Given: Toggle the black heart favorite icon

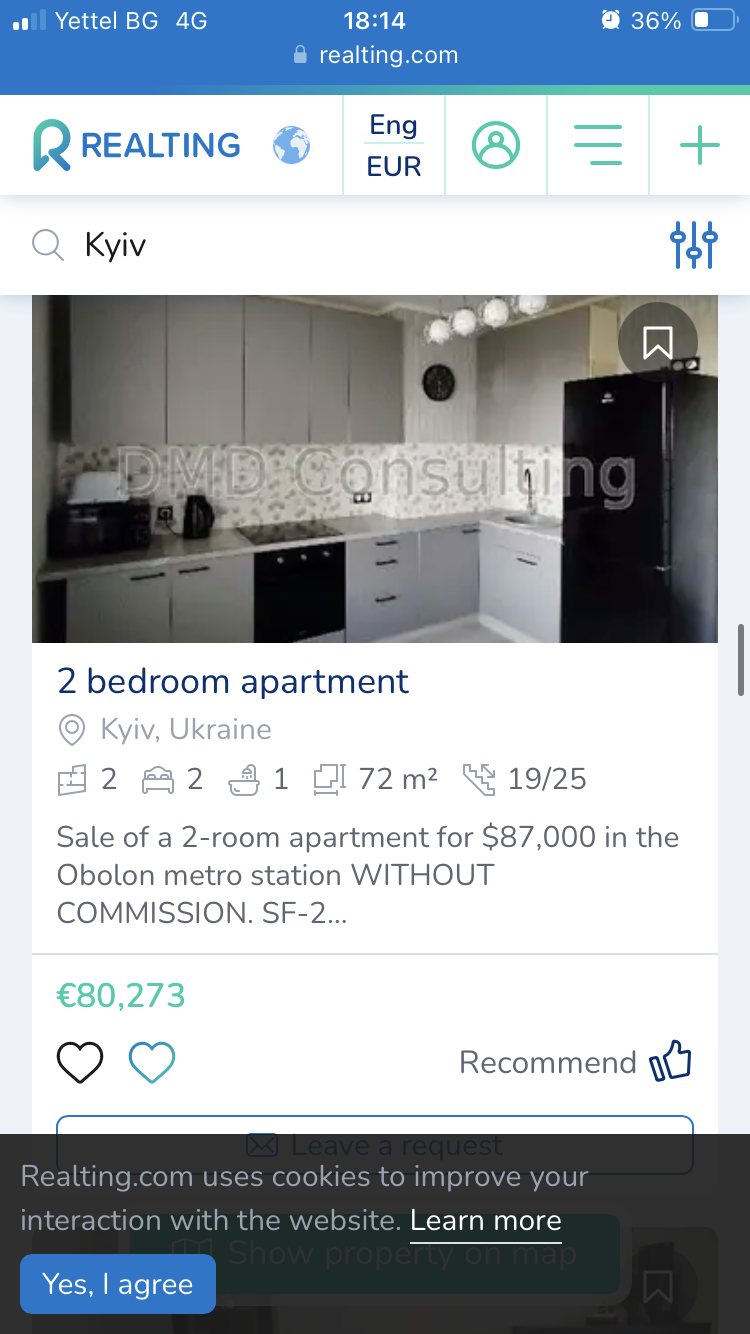Looking at the screenshot, I should pos(80,1062).
